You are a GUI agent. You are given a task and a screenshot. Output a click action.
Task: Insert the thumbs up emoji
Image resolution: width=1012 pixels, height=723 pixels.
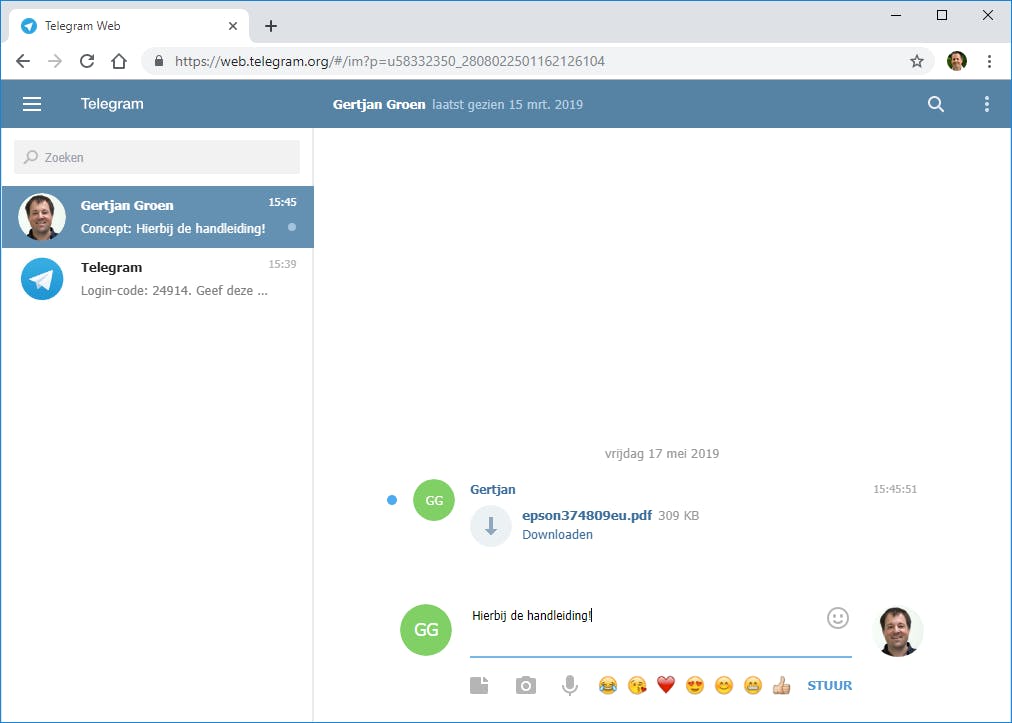pos(781,685)
